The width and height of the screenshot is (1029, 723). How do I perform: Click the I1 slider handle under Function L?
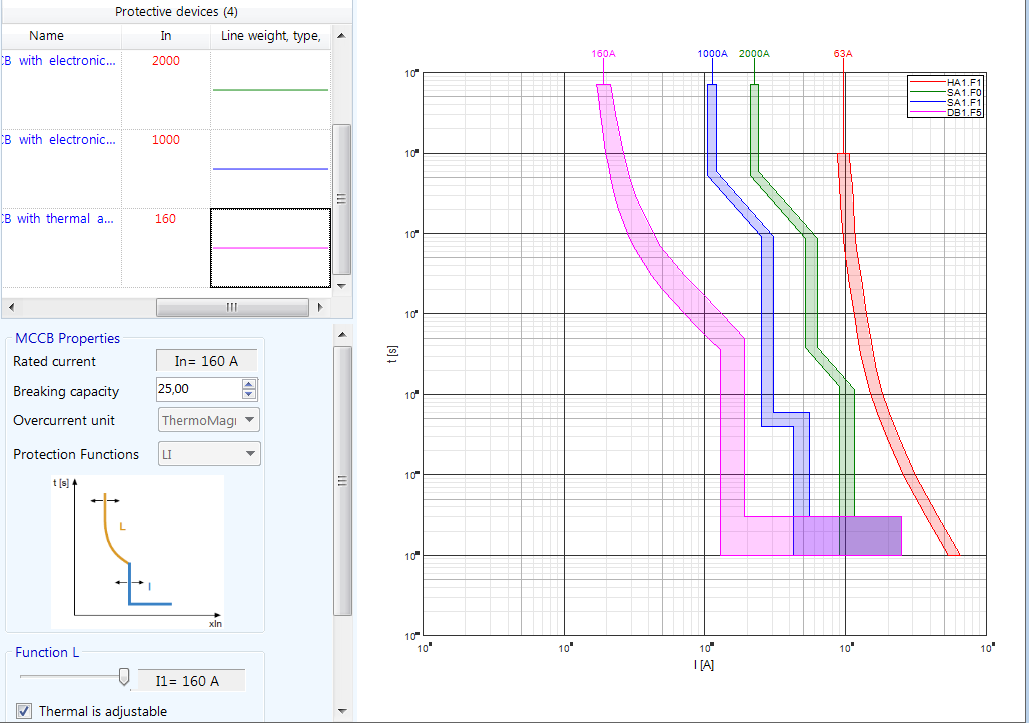click(123, 678)
